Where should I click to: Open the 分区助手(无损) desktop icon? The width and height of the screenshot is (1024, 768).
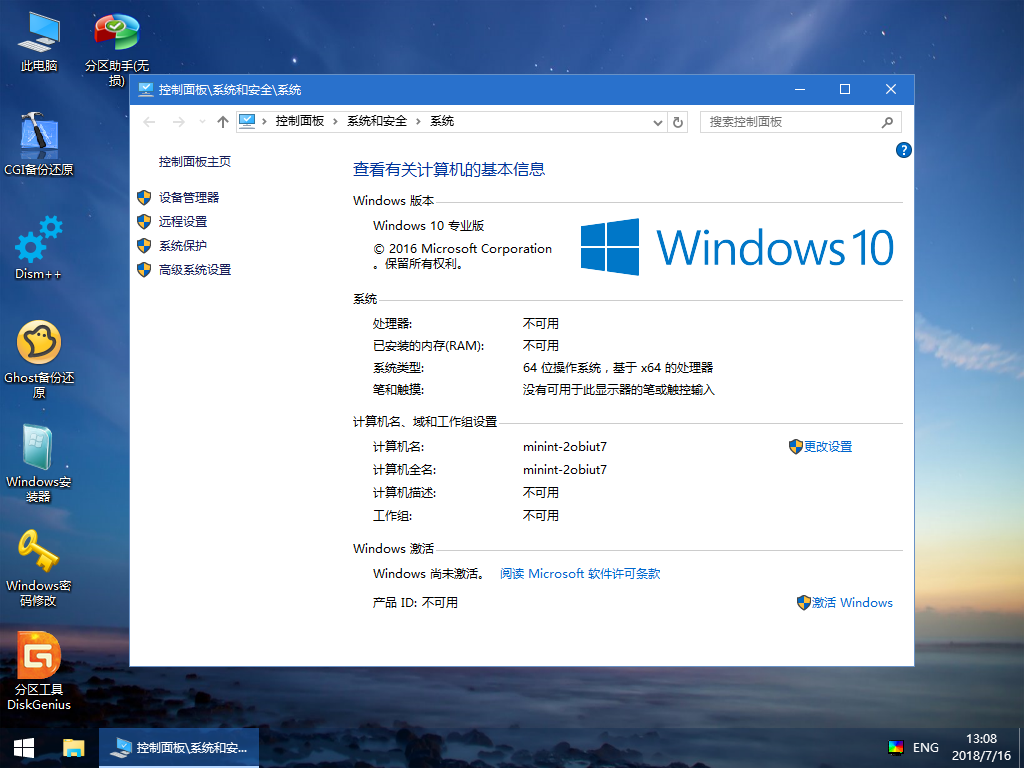click(x=117, y=48)
